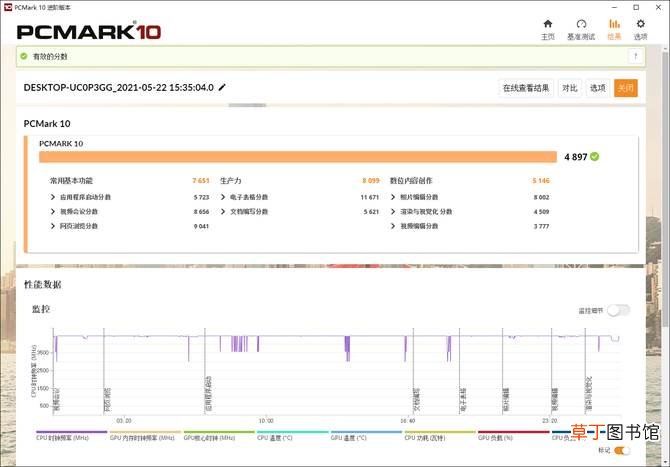Click 应用程序启动 marker line in chart
The width and height of the screenshot is (670, 467).
tap(205, 371)
